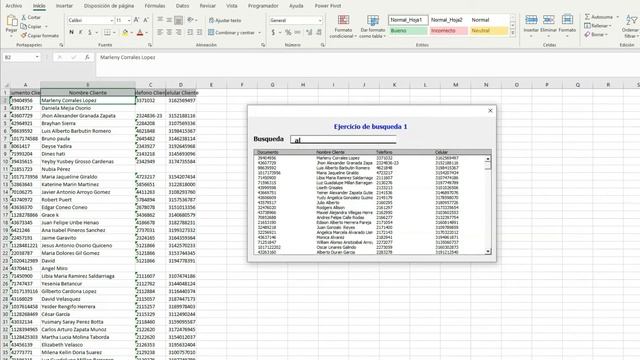The image size is (640, 360).
Task: Increase decimal places
Action: (x=309, y=32)
